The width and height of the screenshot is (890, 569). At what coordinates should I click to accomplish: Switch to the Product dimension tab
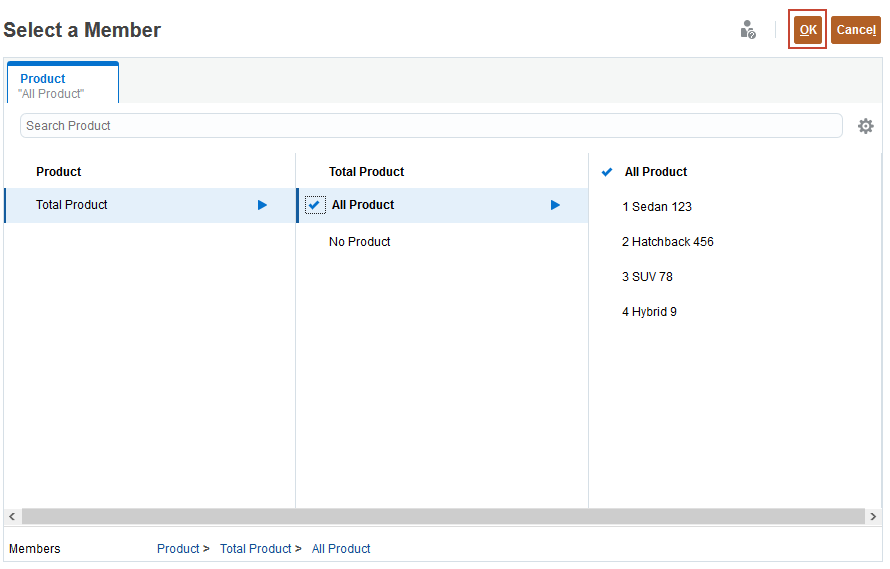62,84
